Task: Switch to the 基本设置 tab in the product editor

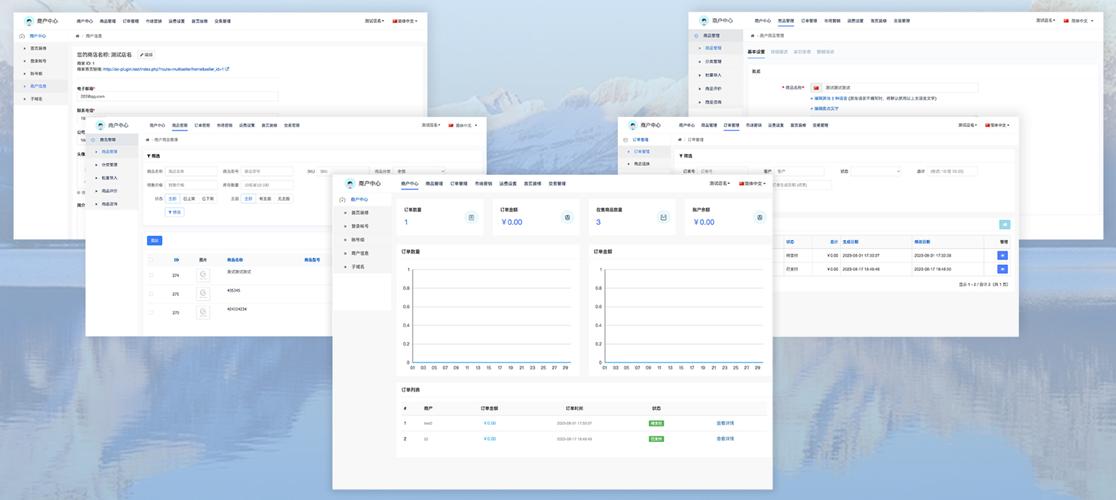Action: [x=756, y=51]
